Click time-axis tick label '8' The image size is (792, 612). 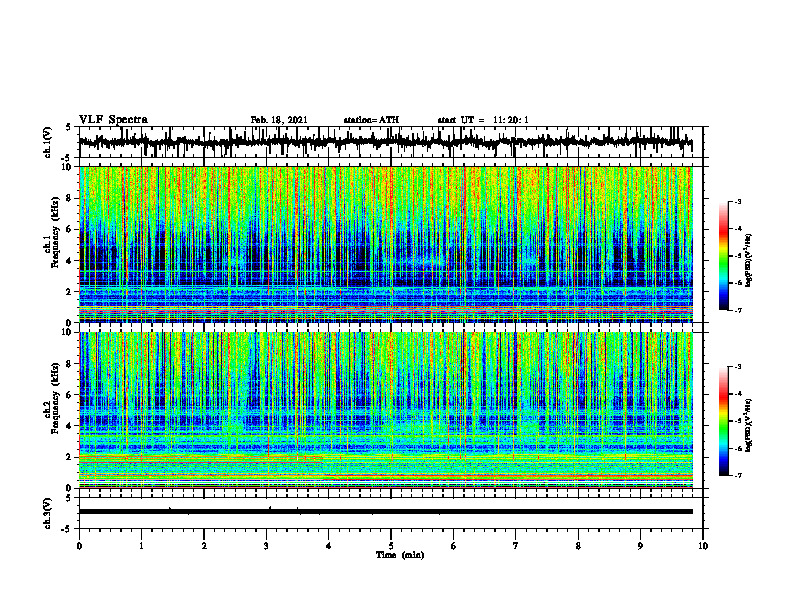[578, 546]
